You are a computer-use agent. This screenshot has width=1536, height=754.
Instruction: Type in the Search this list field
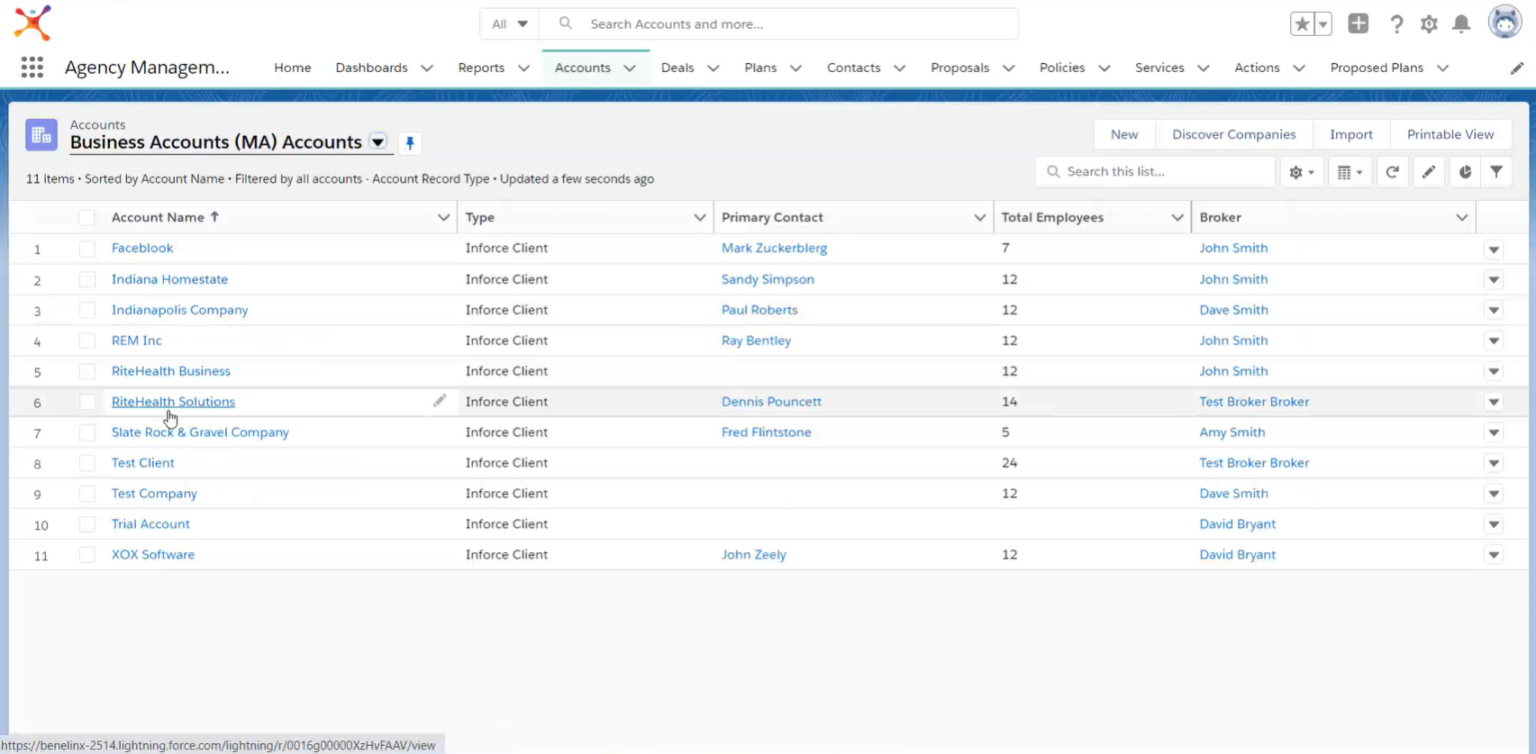(1155, 171)
